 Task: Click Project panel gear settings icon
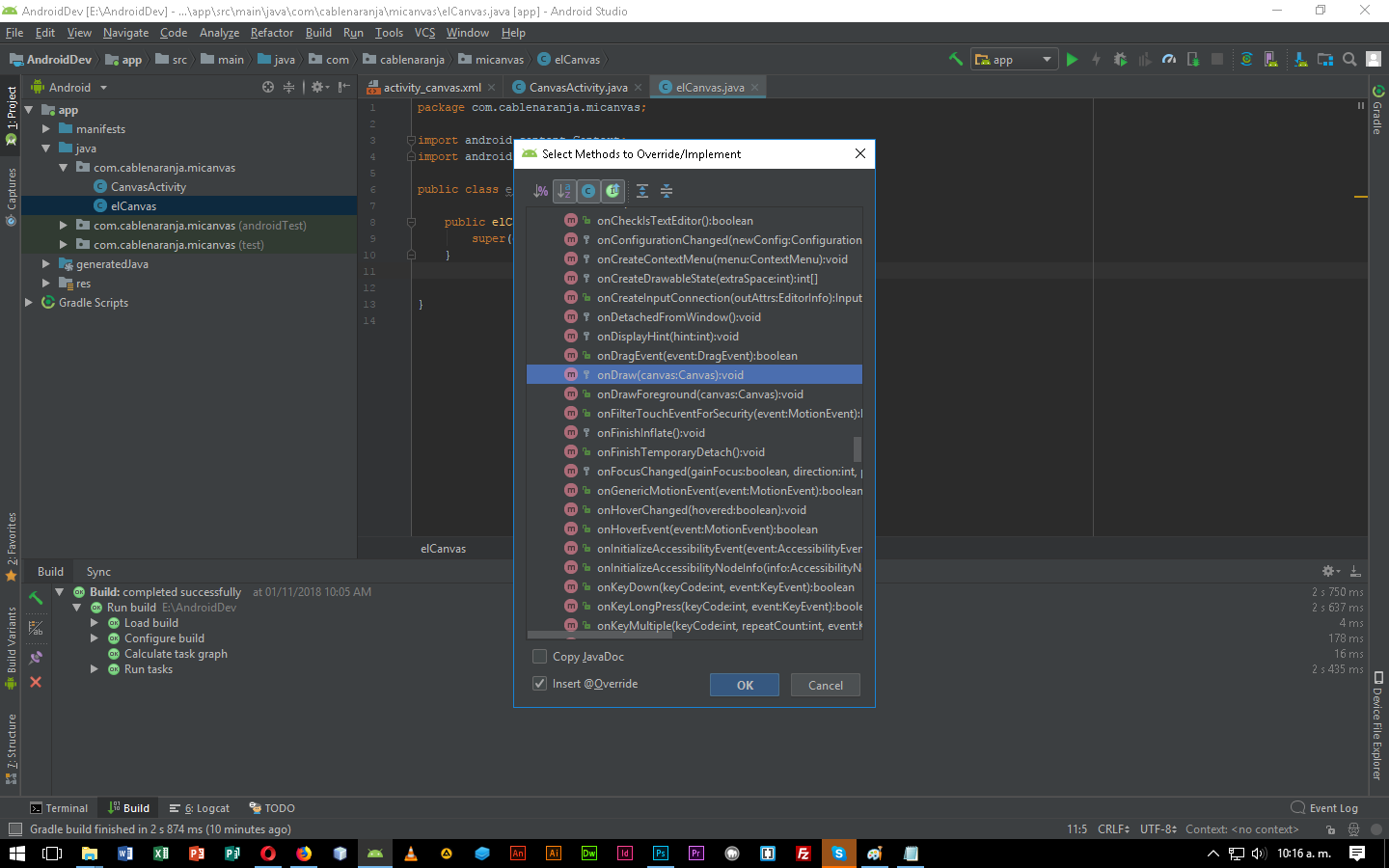click(x=319, y=87)
